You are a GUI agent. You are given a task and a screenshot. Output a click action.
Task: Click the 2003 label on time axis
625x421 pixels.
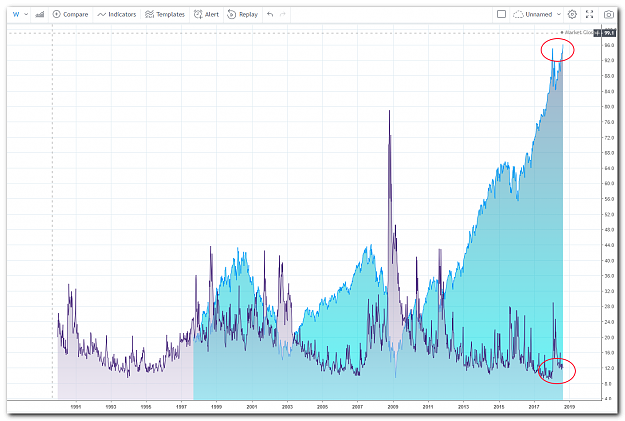pyautogui.click(x=287, y=407)
